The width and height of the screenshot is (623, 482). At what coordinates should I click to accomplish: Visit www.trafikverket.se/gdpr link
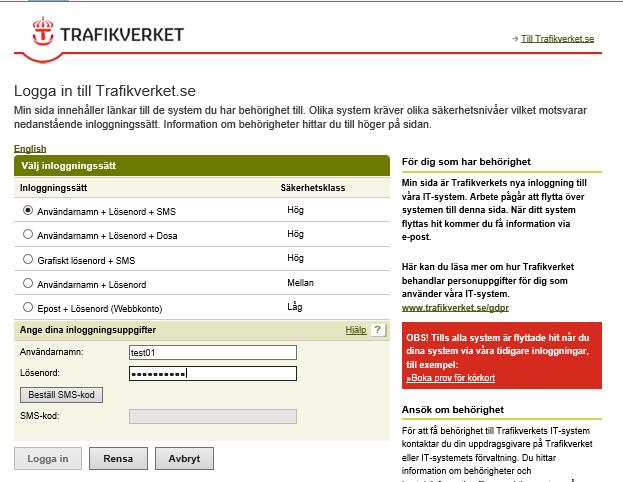click(x=455, y=308)
